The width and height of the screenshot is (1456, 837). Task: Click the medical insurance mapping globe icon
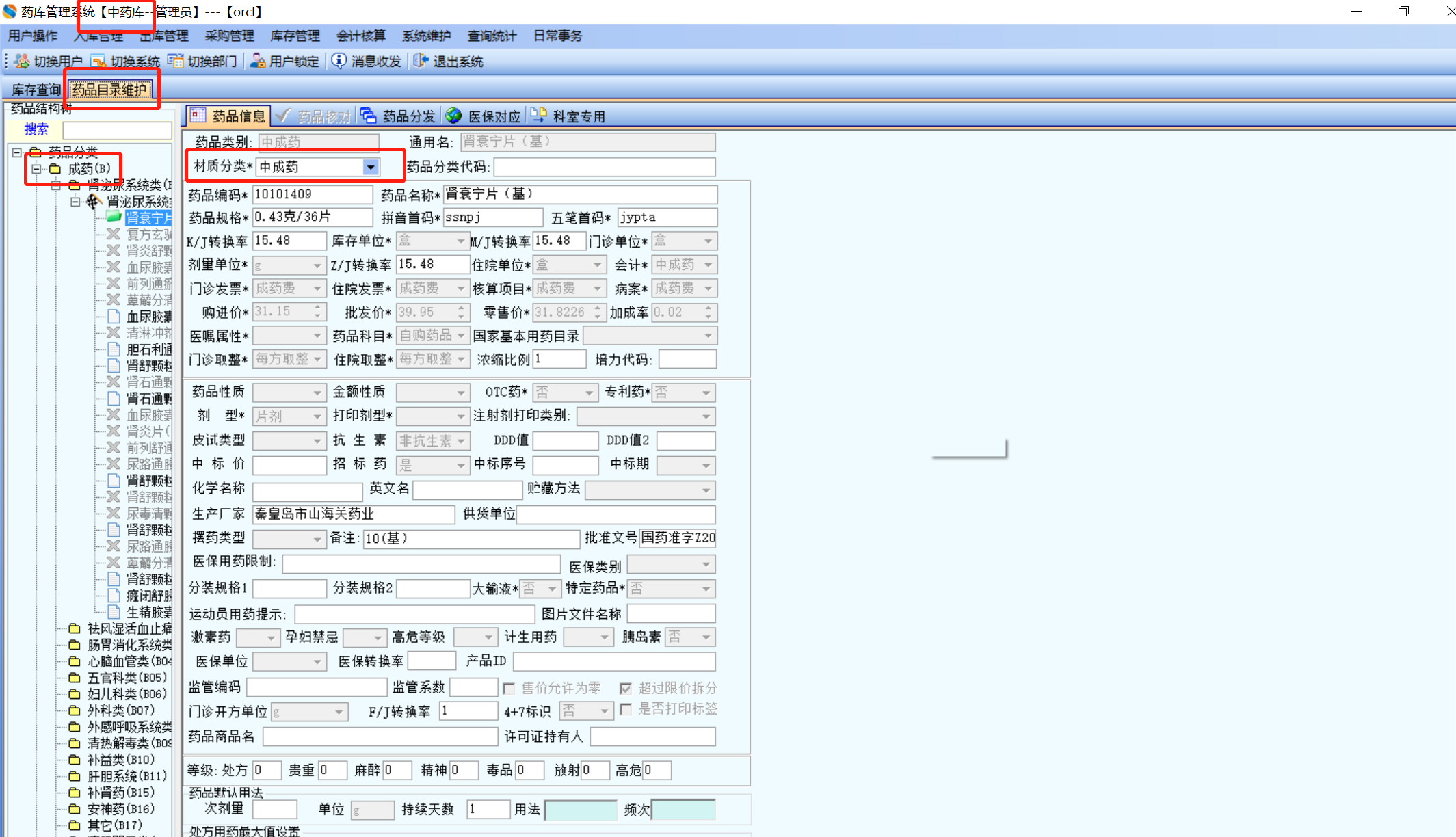pos(453,116)
